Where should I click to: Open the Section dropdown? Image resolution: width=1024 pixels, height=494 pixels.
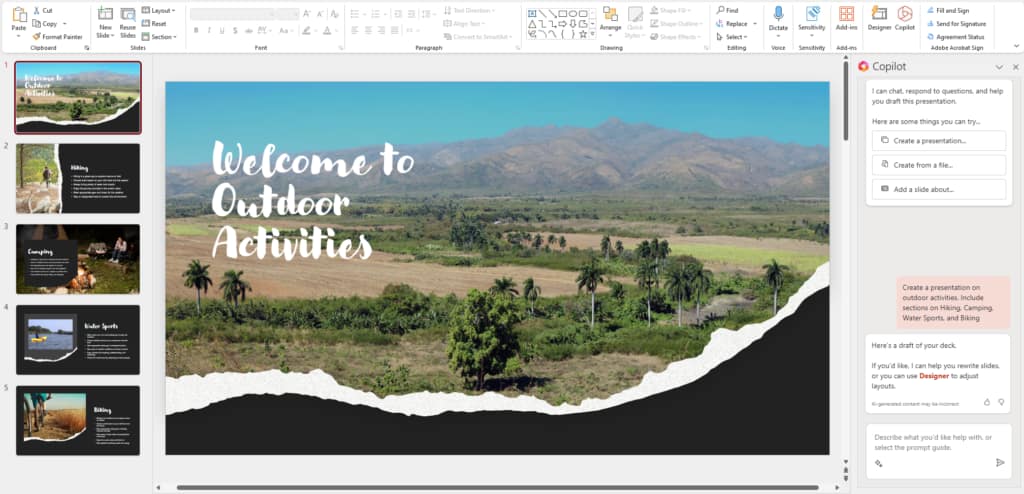[159, 37]
